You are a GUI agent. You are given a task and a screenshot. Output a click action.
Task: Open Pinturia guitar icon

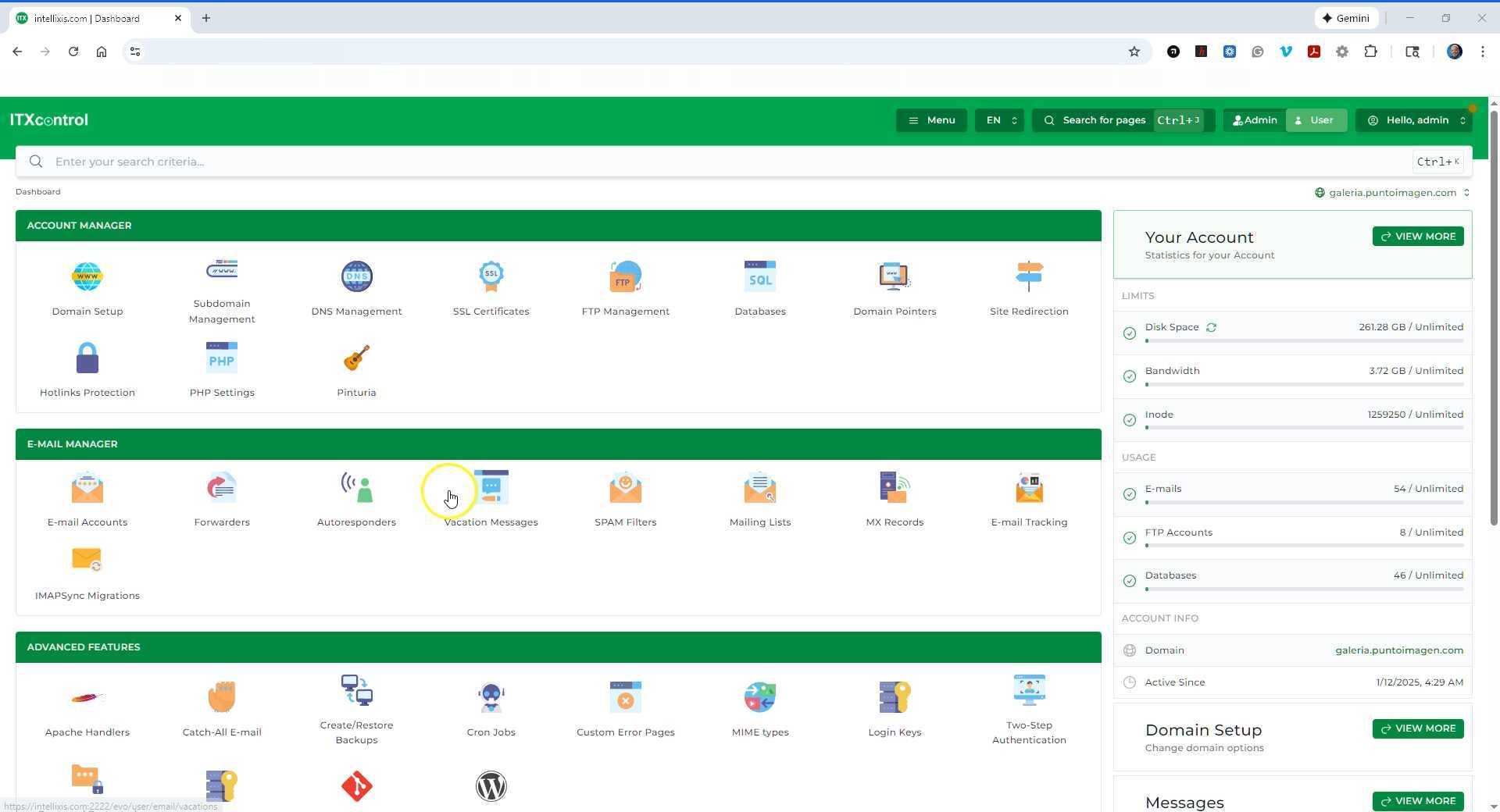pyautogui.click(x=356, y=358)
